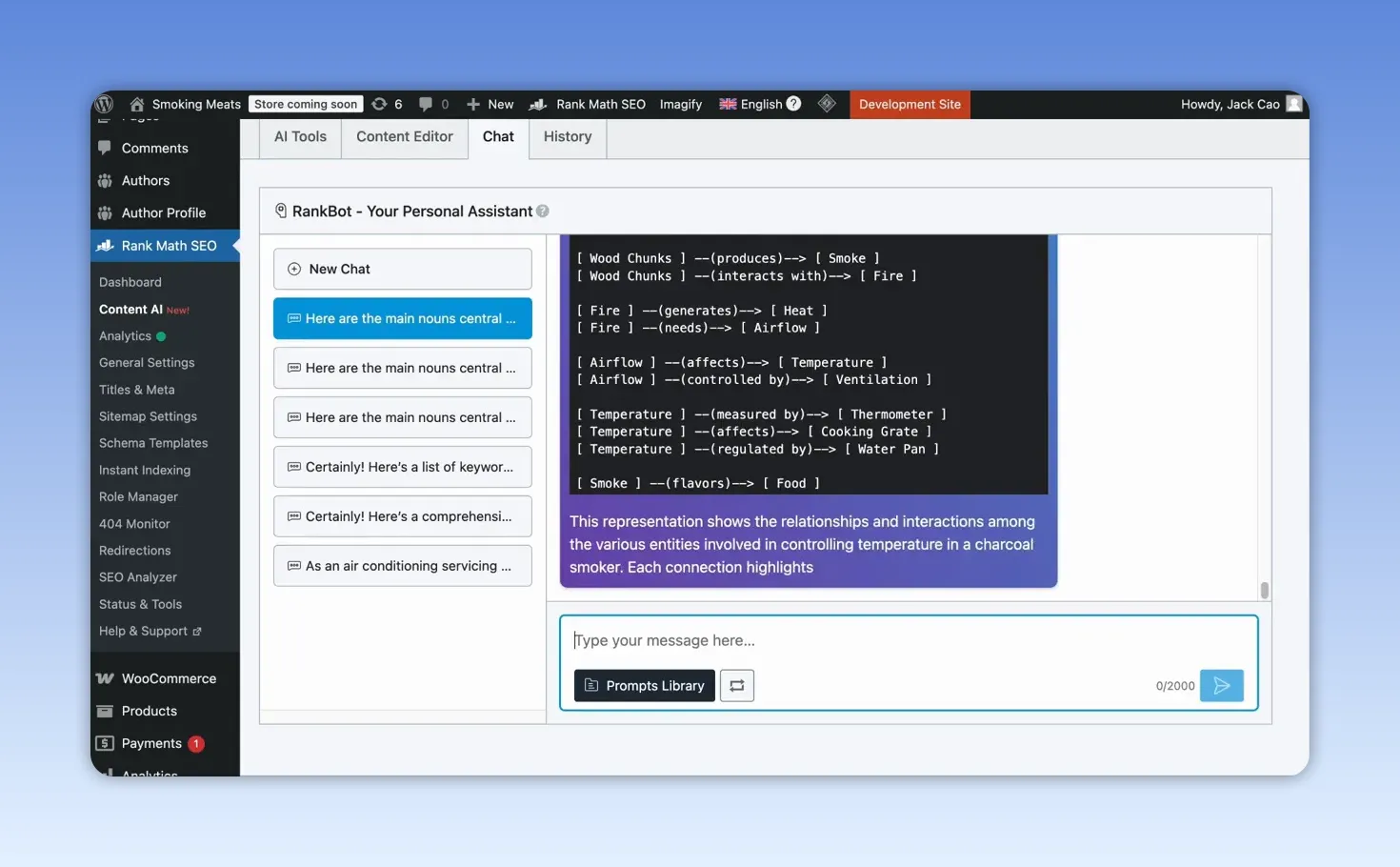Click the Store coming soon badge

tap(306, 104)
